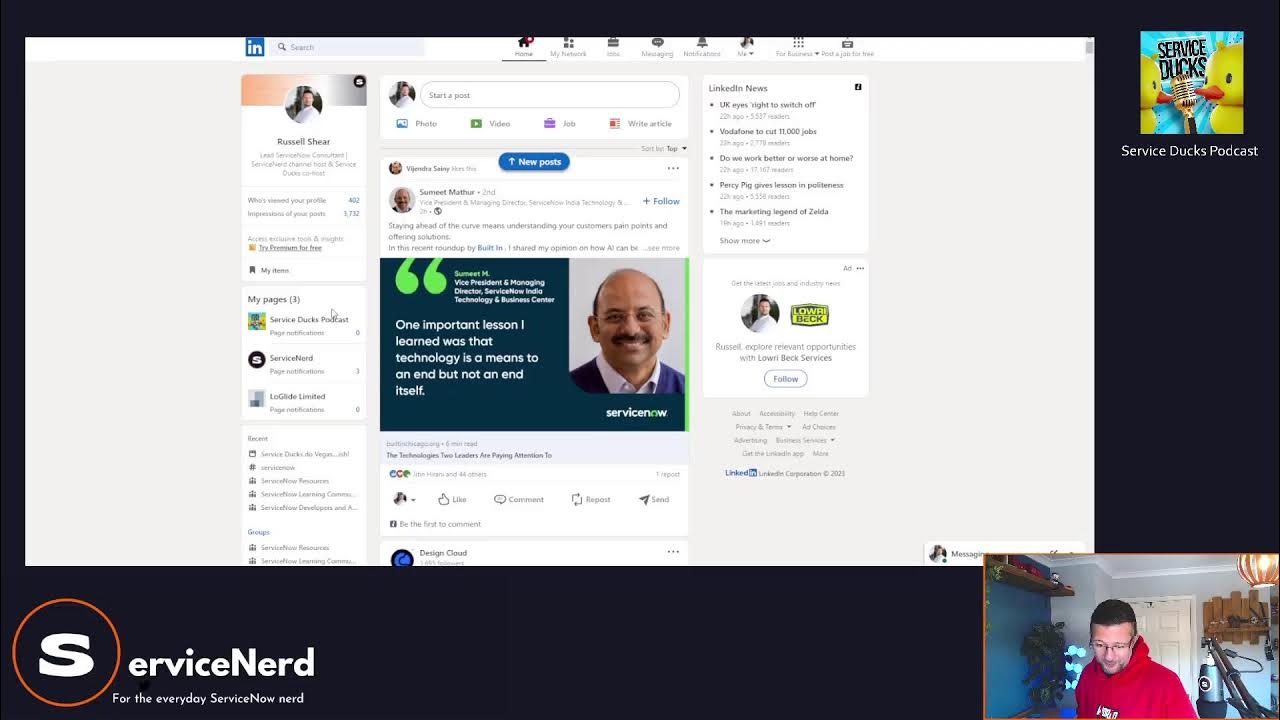
Task: Add a Video to a new post
Action: [490, 124]
